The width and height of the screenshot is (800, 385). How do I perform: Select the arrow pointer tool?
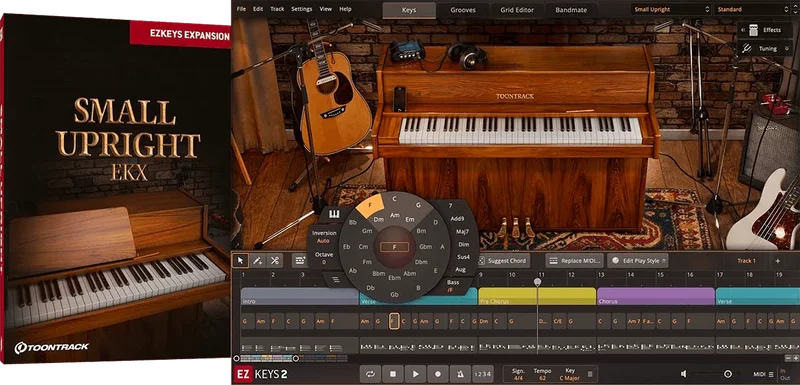pyautogui.click(x=241, y=261)
